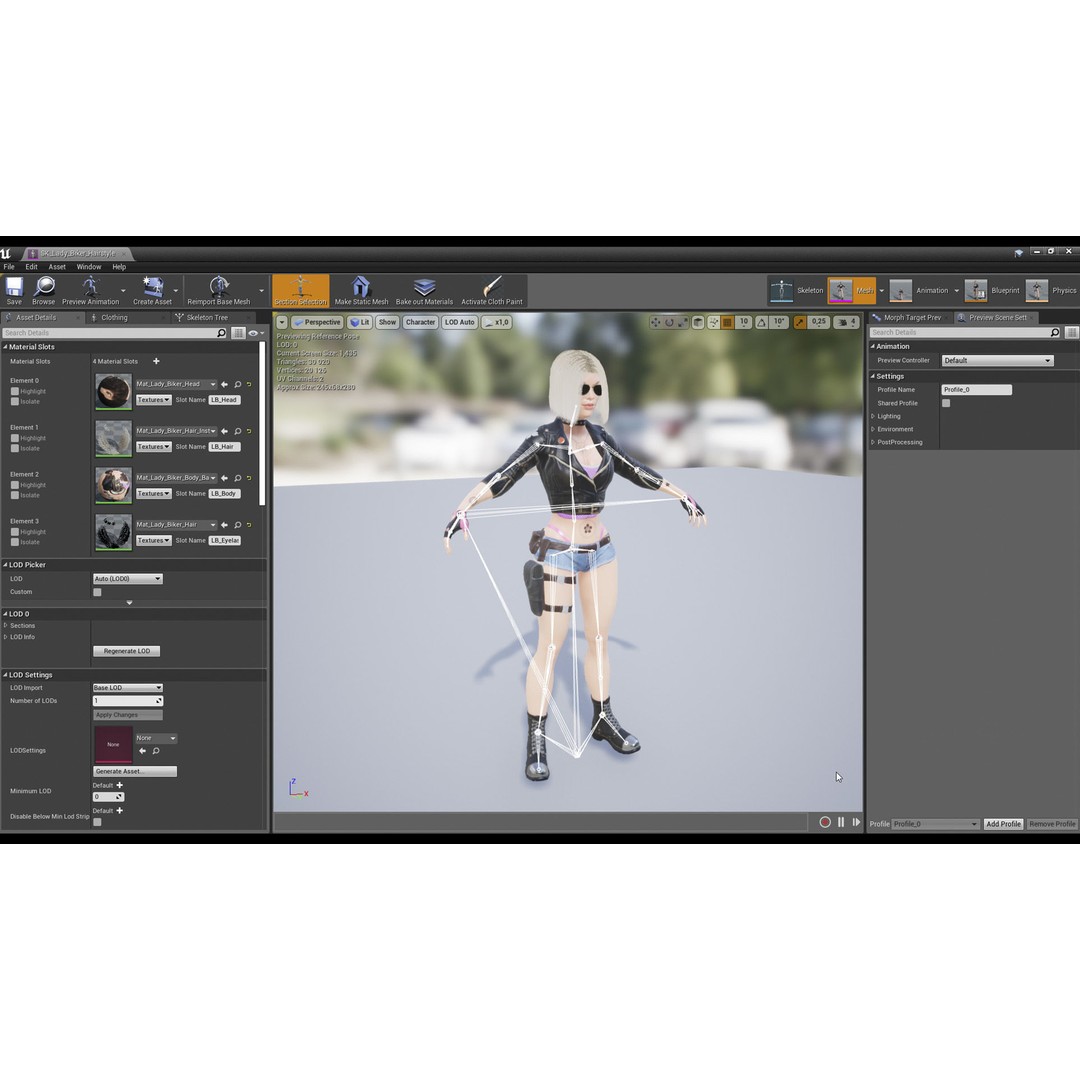This screenshot has height=1080, width=1080.
Task: Toggle rotation snapping triangle icon
Action: (762, 322)
